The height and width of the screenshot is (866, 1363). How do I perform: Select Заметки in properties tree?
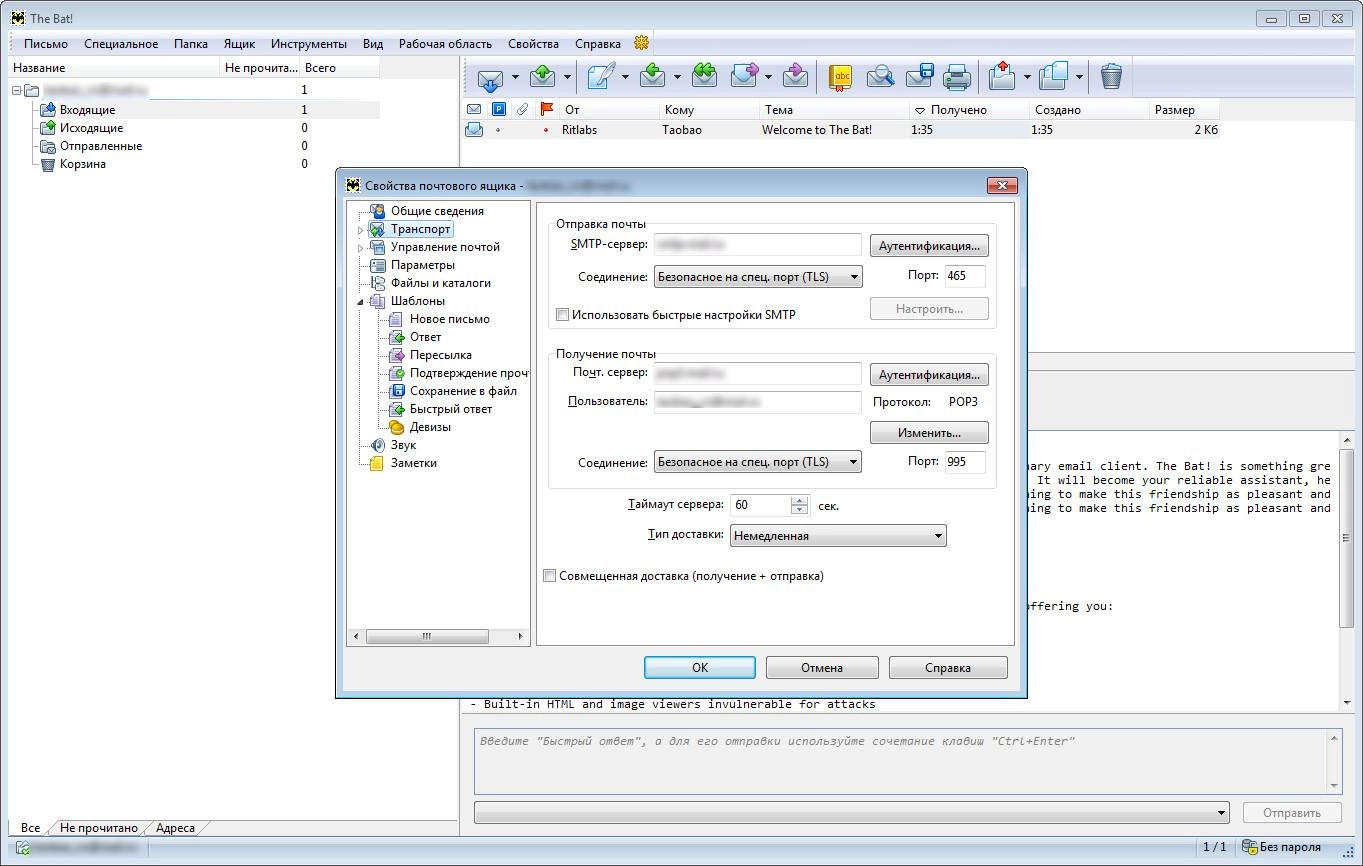click(413, 463)
